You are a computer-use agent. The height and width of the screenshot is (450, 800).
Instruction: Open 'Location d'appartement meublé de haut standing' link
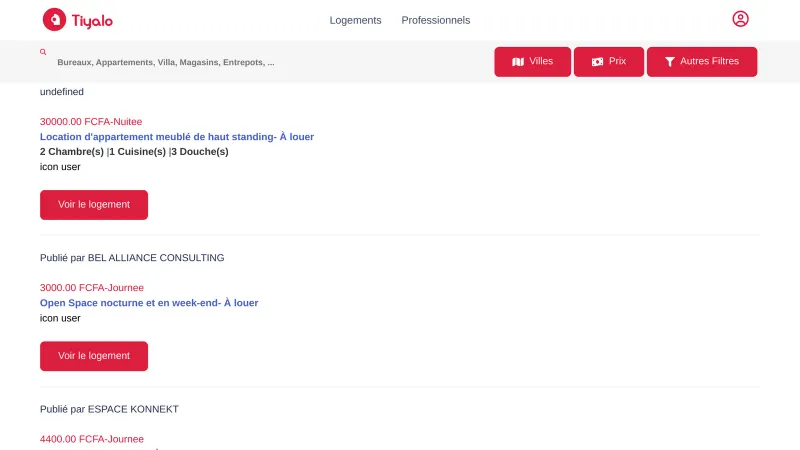click(177, 136)
